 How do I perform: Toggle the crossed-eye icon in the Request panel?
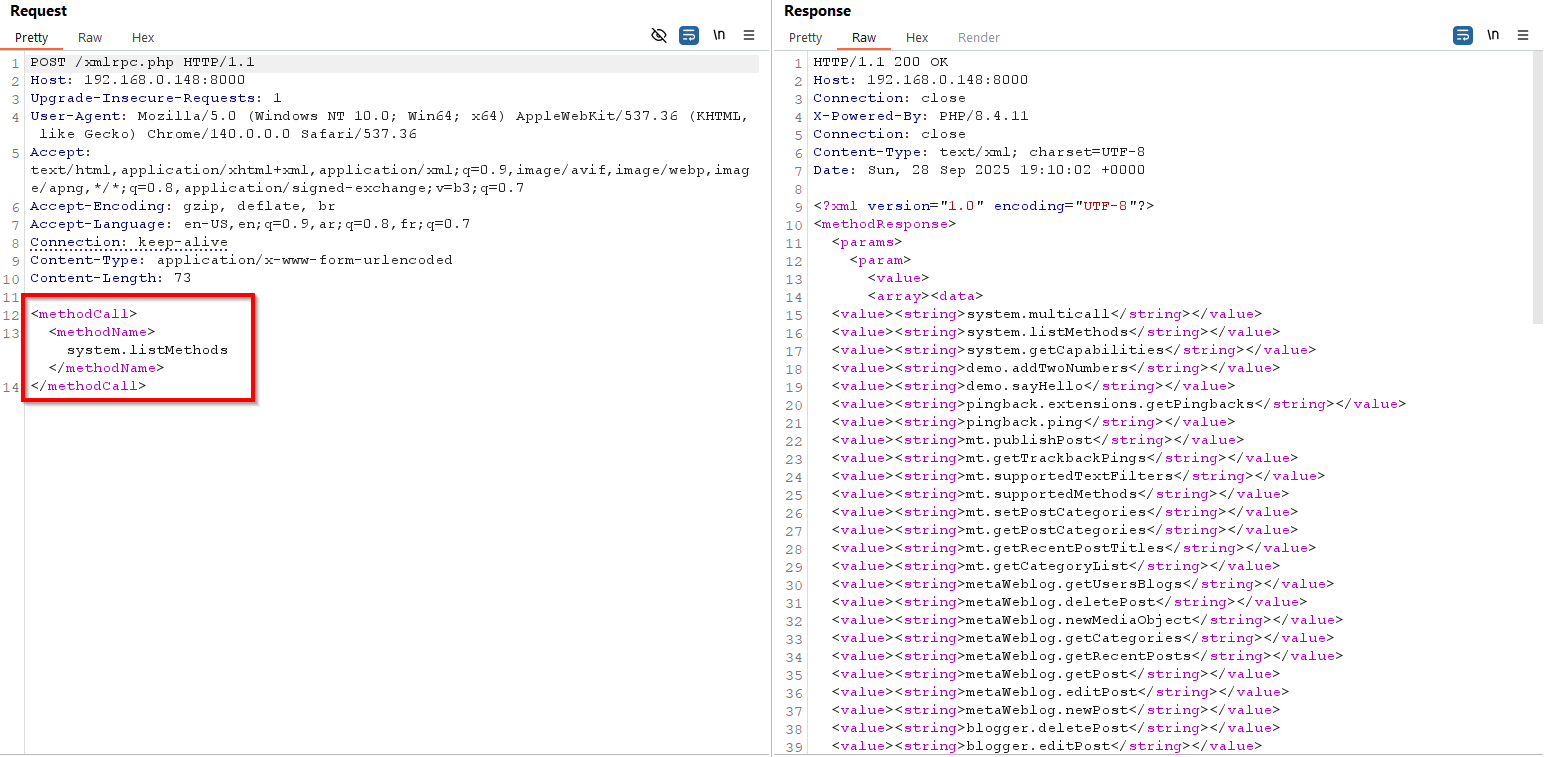[658, 35]
